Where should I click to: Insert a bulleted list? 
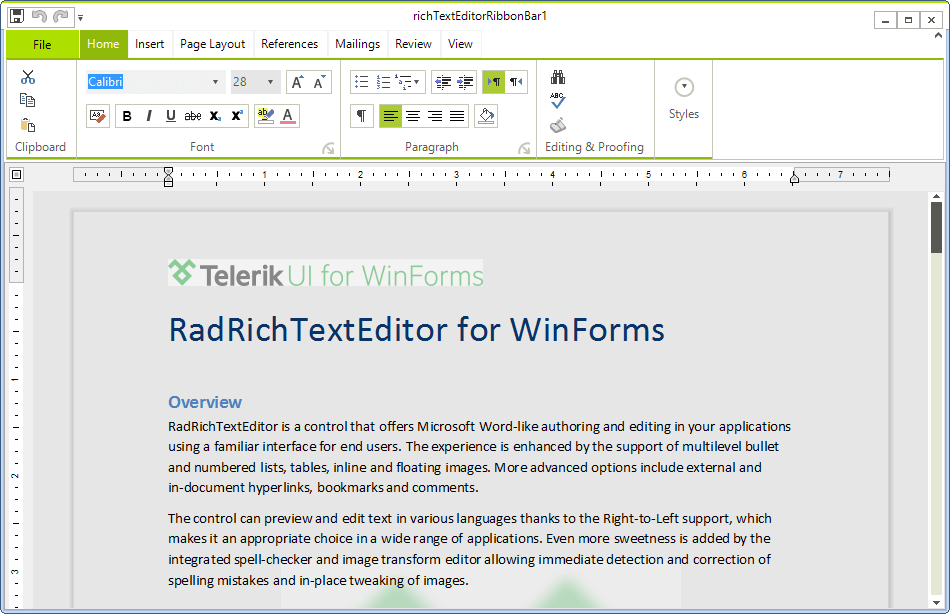(362, 82)
